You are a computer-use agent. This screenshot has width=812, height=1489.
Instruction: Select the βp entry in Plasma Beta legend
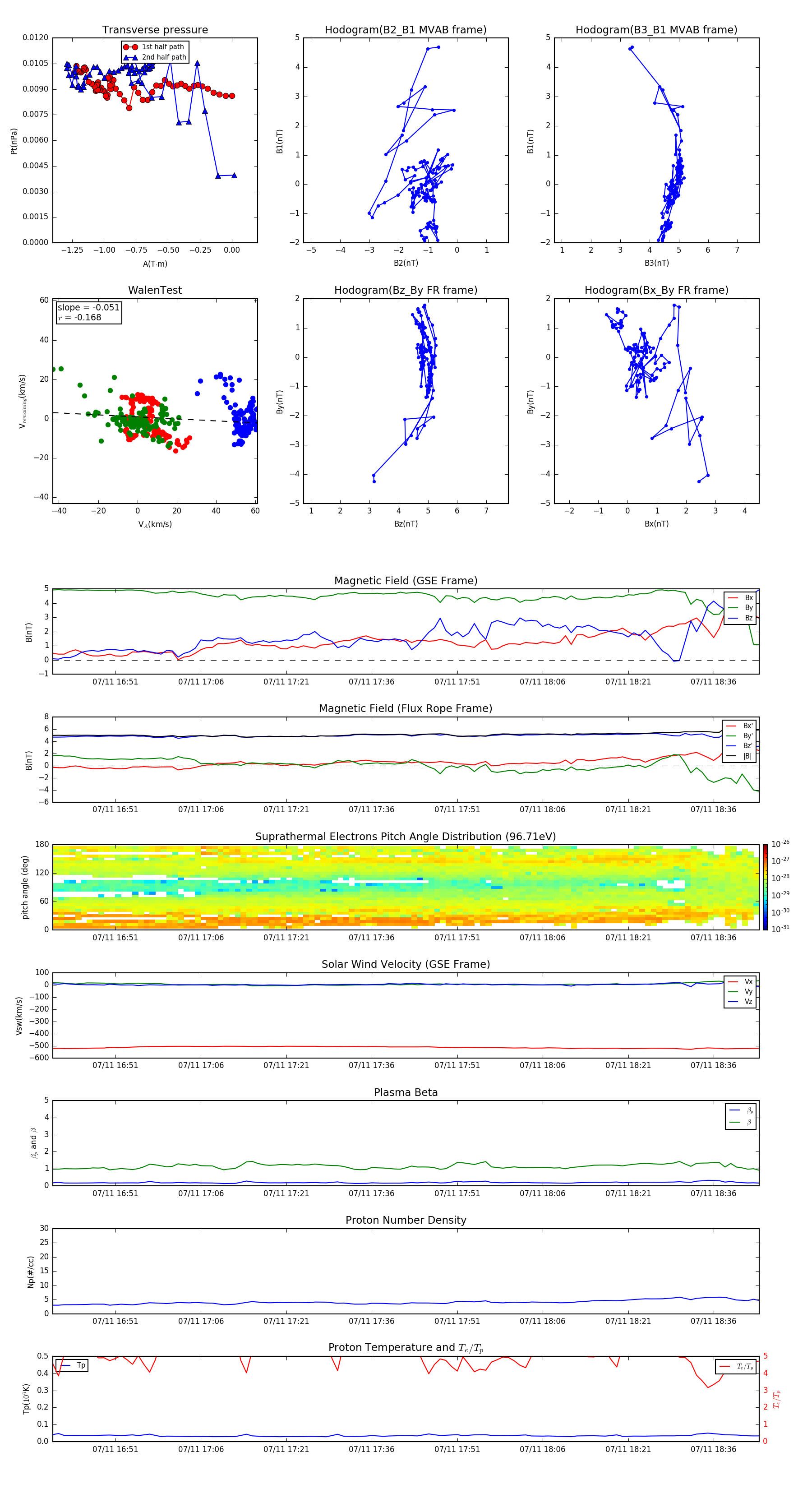[x=742, y=1110]
